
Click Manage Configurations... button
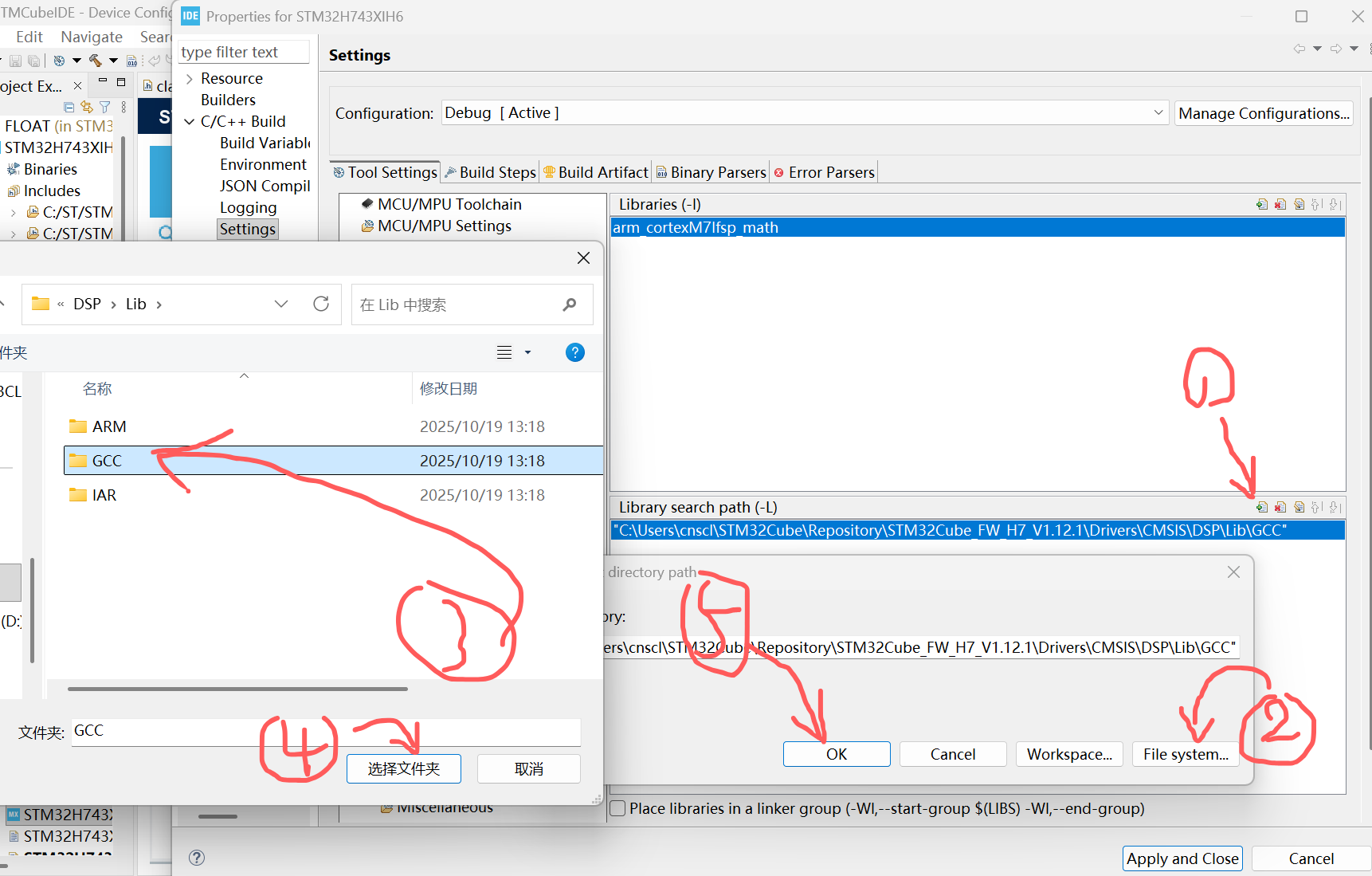tap(1264, 113)
